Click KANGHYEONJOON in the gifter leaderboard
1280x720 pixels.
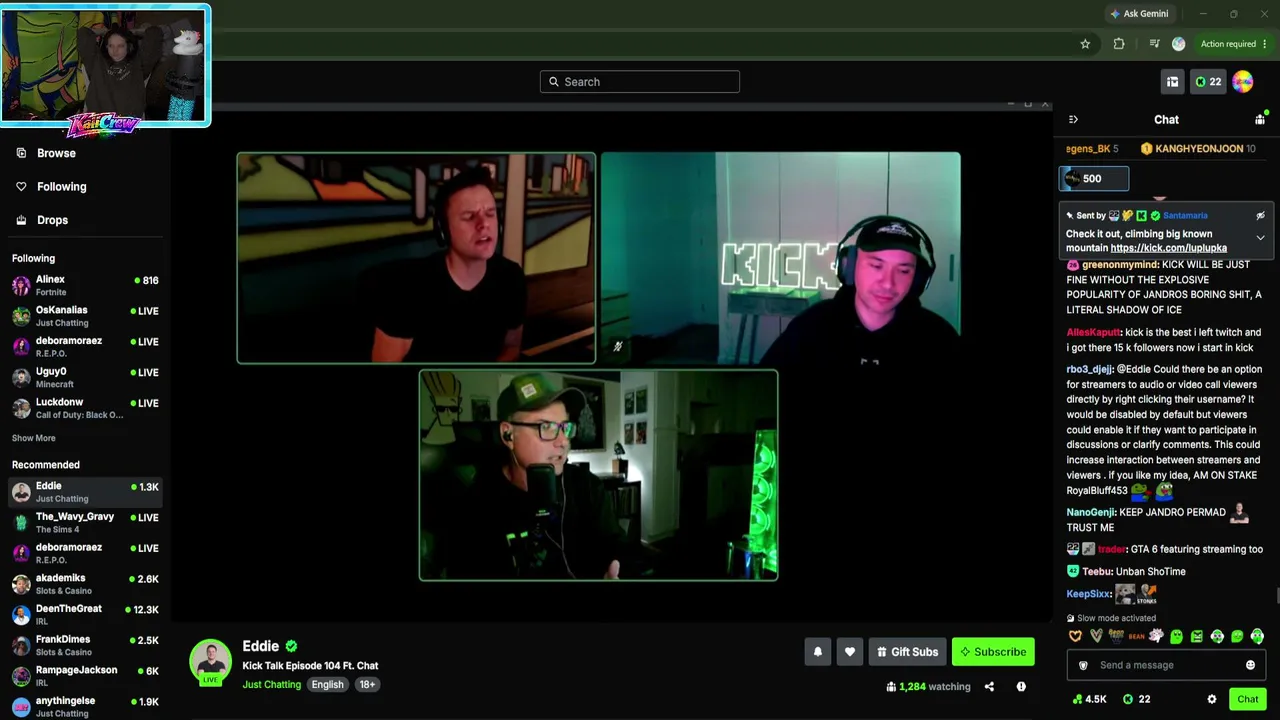tap(1199, 149)
